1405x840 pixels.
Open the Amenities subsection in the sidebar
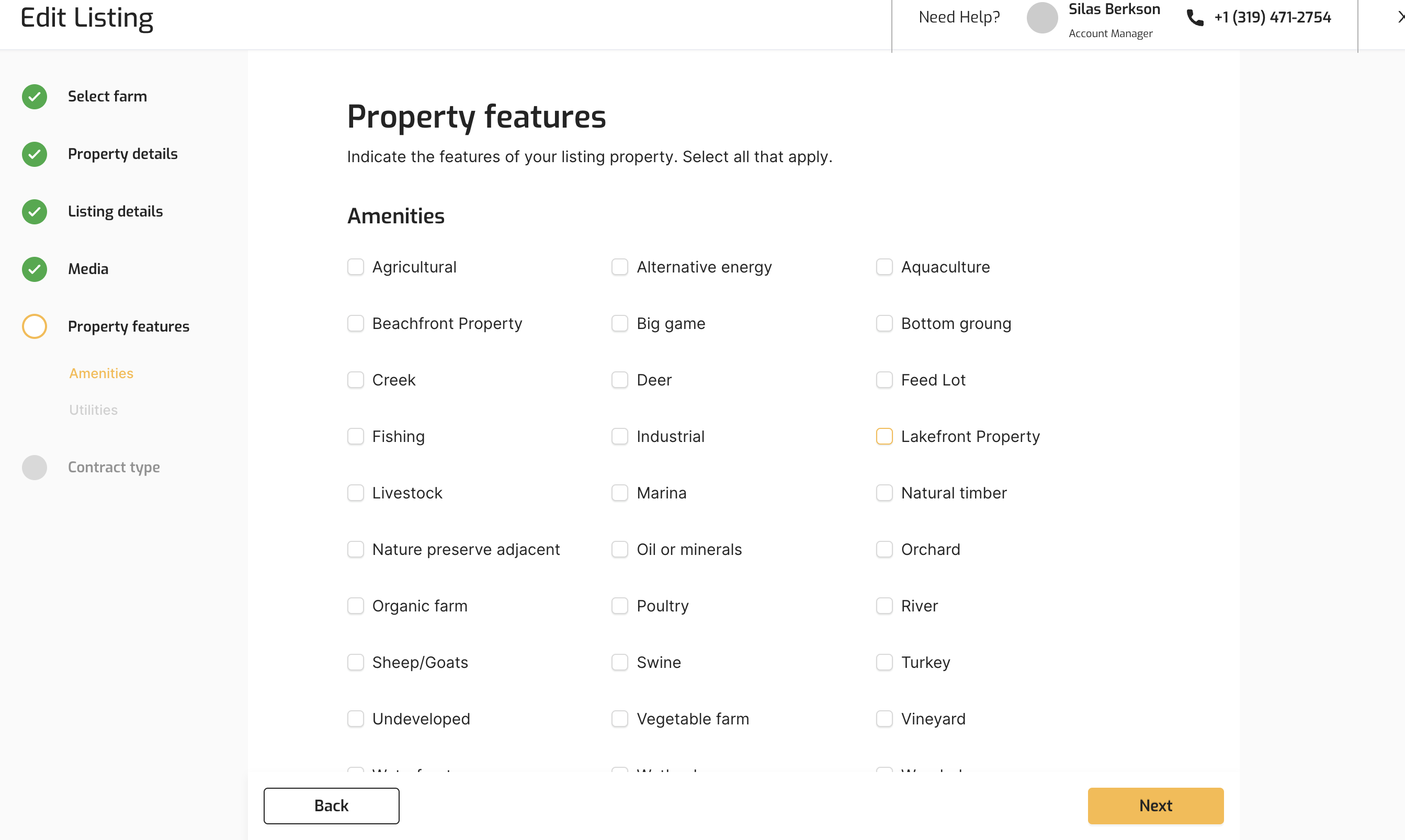(101, 373)
